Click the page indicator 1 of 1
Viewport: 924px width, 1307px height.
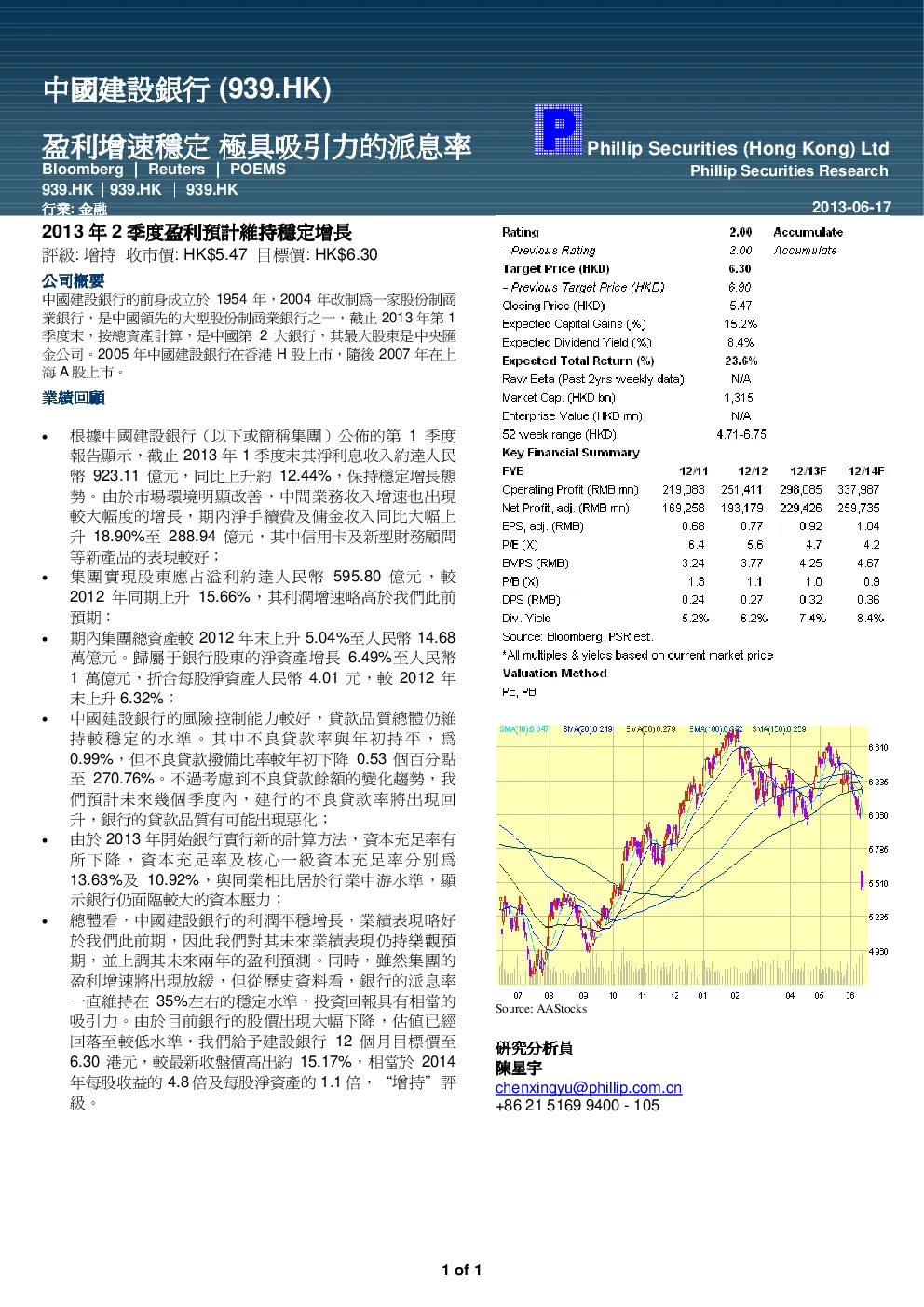[462, 1270]
